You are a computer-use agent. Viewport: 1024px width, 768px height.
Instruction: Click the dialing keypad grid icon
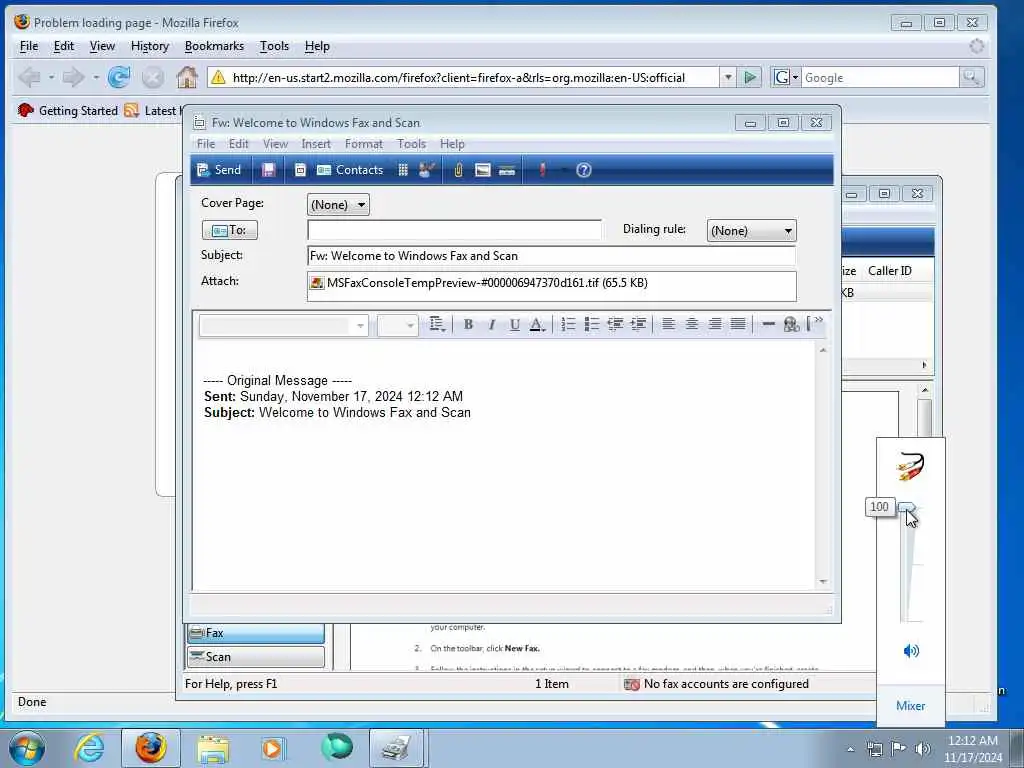(x=403, y=170)
